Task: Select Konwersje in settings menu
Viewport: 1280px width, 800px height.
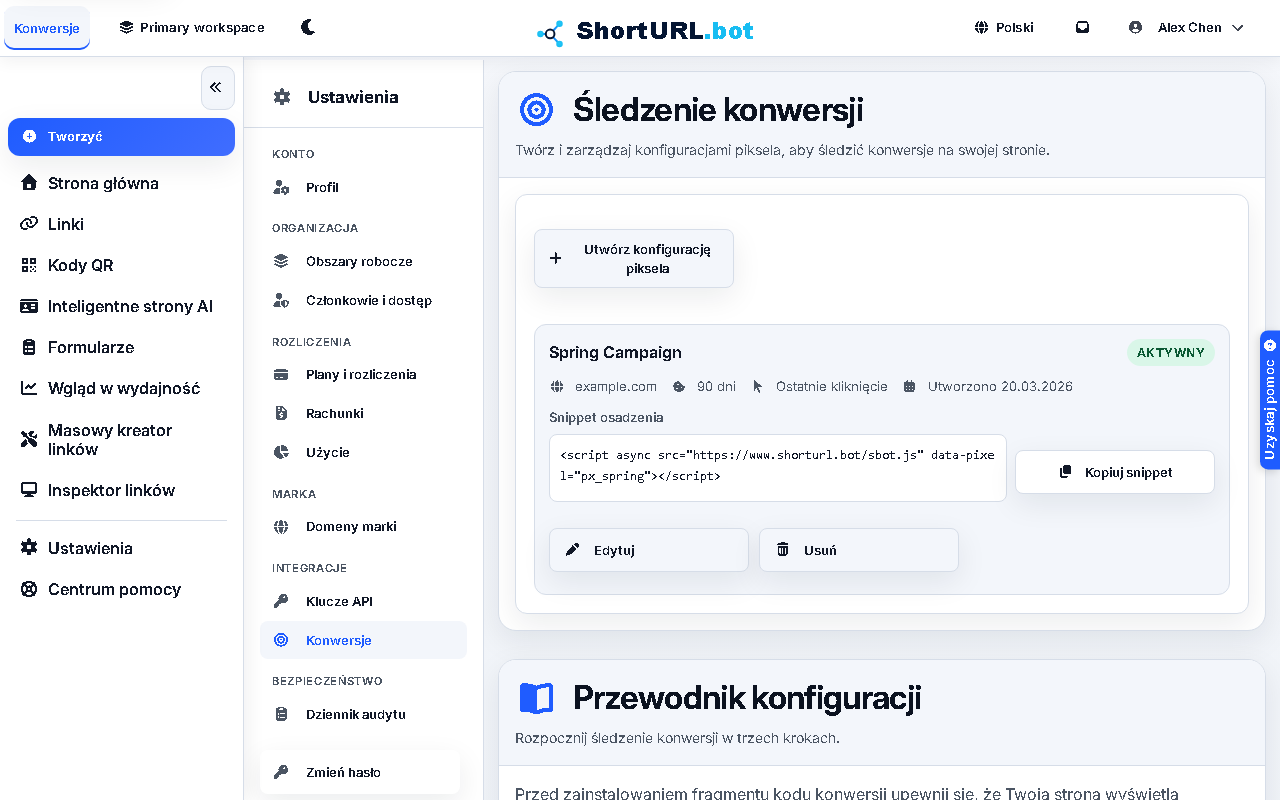Action: (363, 640)
